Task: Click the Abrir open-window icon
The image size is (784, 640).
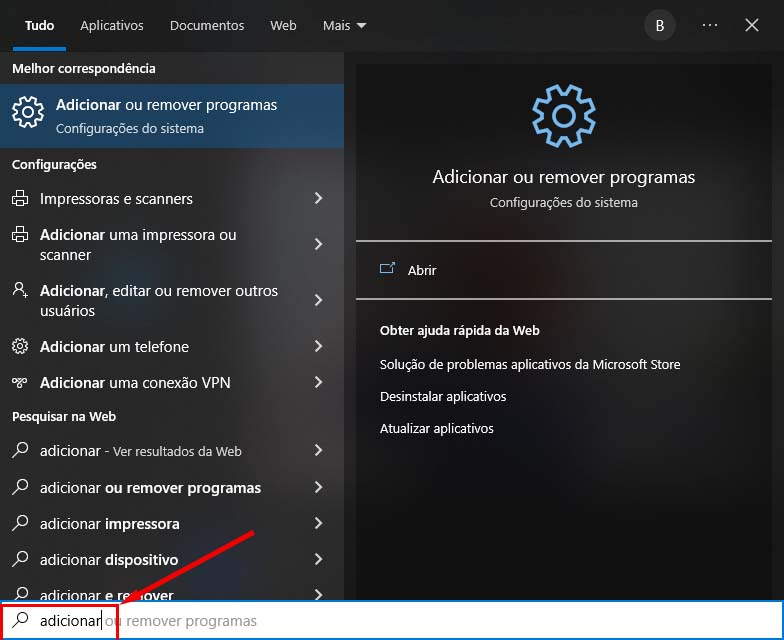Action: 388,270
